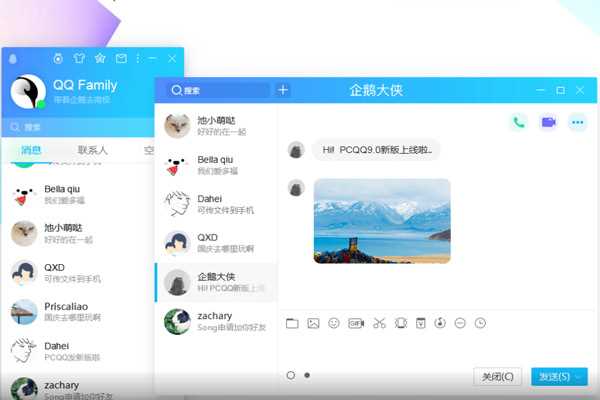Open Dahei conversation in QQ Family list
This screenshot has width=600, height=400.
(x=78, y=351)
